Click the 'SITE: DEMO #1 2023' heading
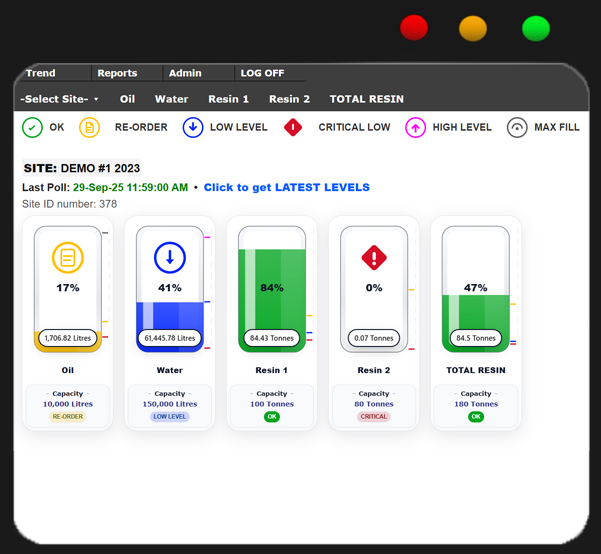 pos(82,168)
